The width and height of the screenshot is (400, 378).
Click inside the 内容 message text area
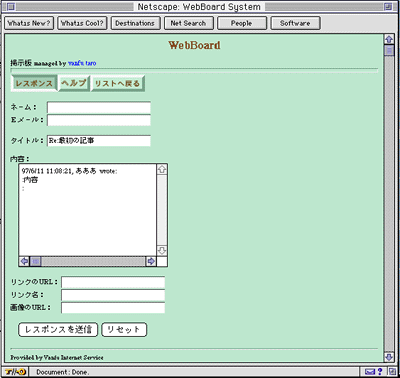(87, 210)
